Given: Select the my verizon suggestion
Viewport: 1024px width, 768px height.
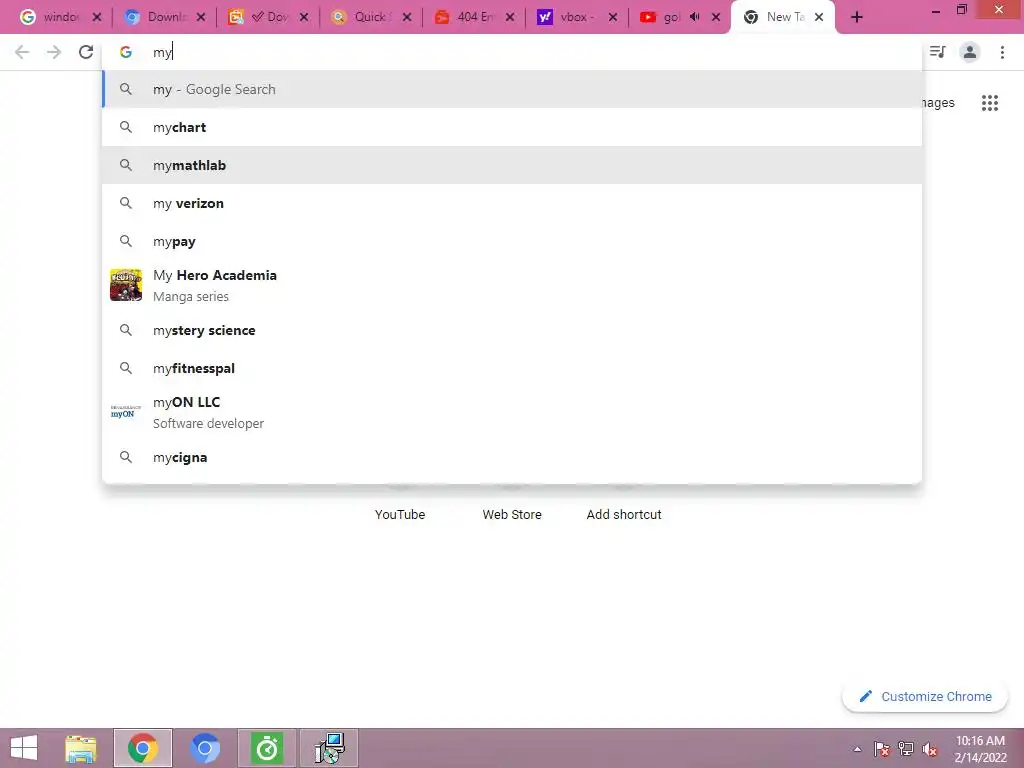Looking at the screenshot, I should (512, 203).
